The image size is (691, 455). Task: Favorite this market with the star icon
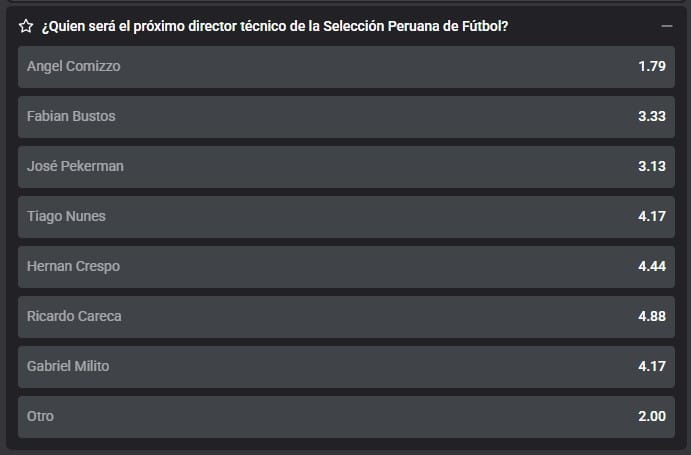pos(26,26)
